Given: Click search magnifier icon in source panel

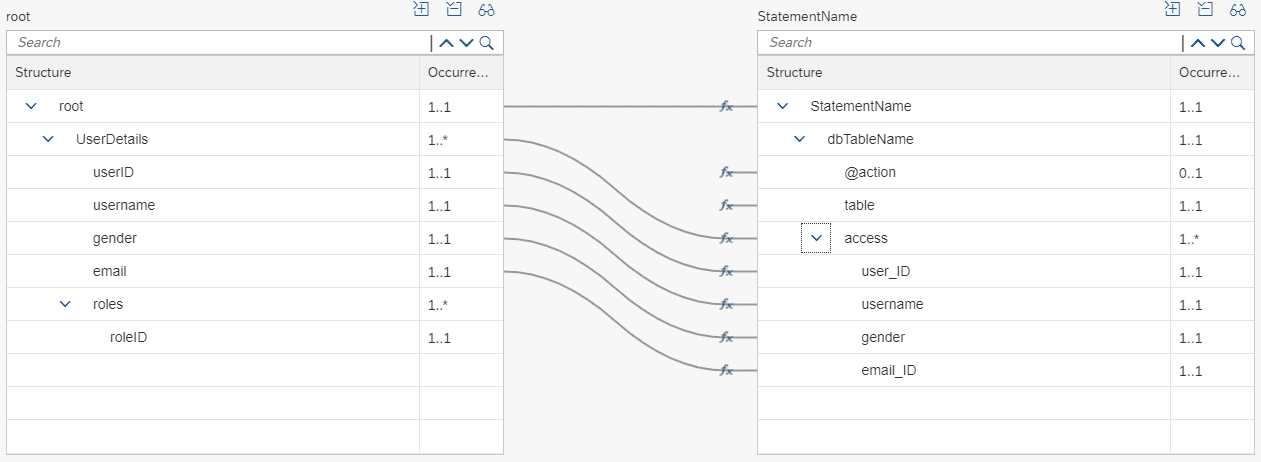Looking at the screenshot, I should [486, 43].
